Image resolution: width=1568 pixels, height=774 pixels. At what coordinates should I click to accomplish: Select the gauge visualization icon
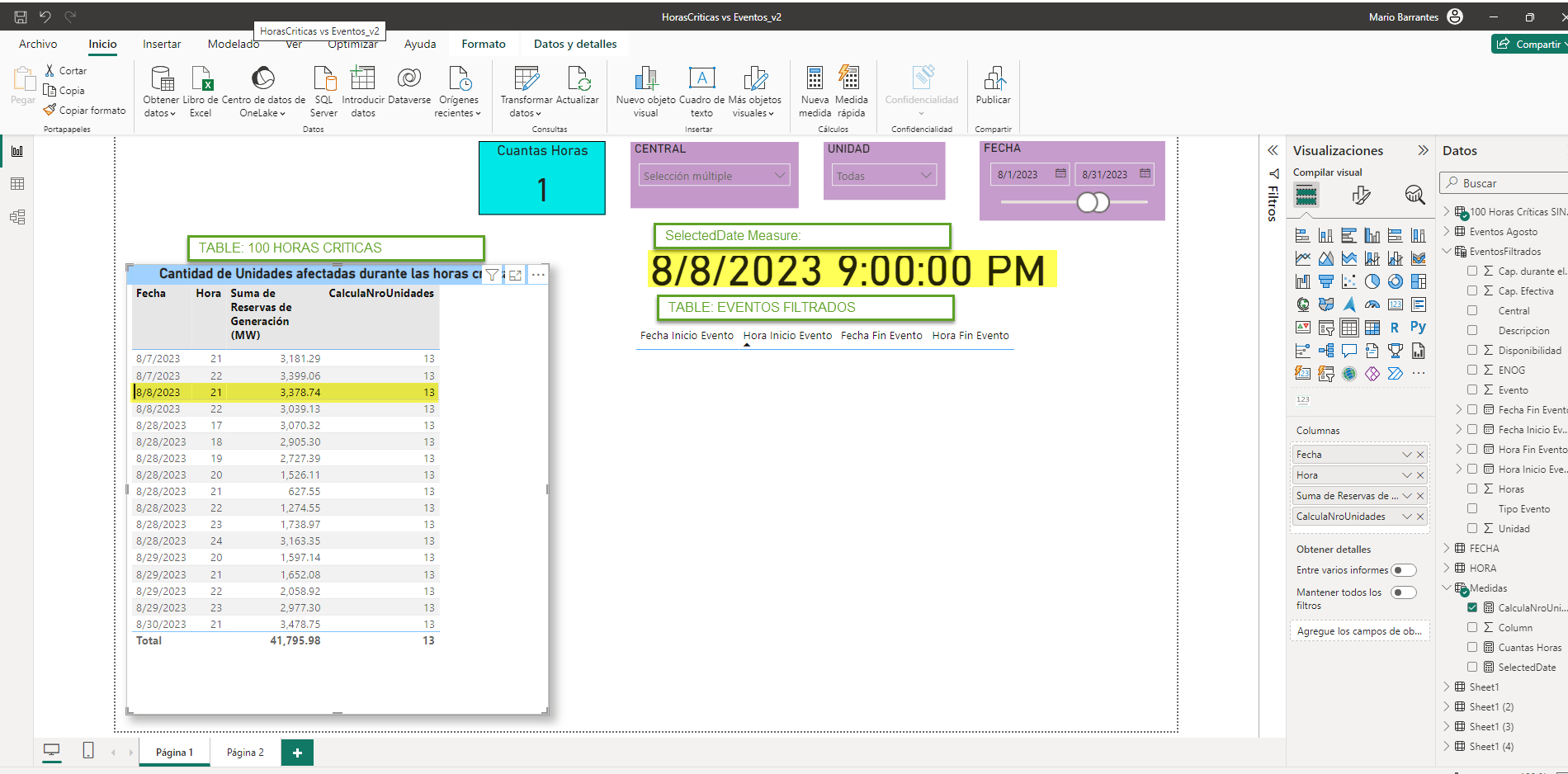pos(1372,304)
